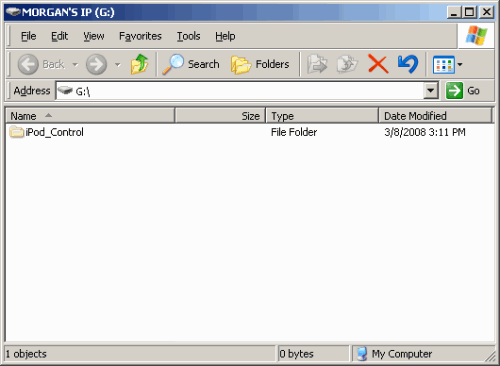Click the Copy To toolbar icon
The image size is (500, 366).
pyautogui.click(x=347, y=64)
